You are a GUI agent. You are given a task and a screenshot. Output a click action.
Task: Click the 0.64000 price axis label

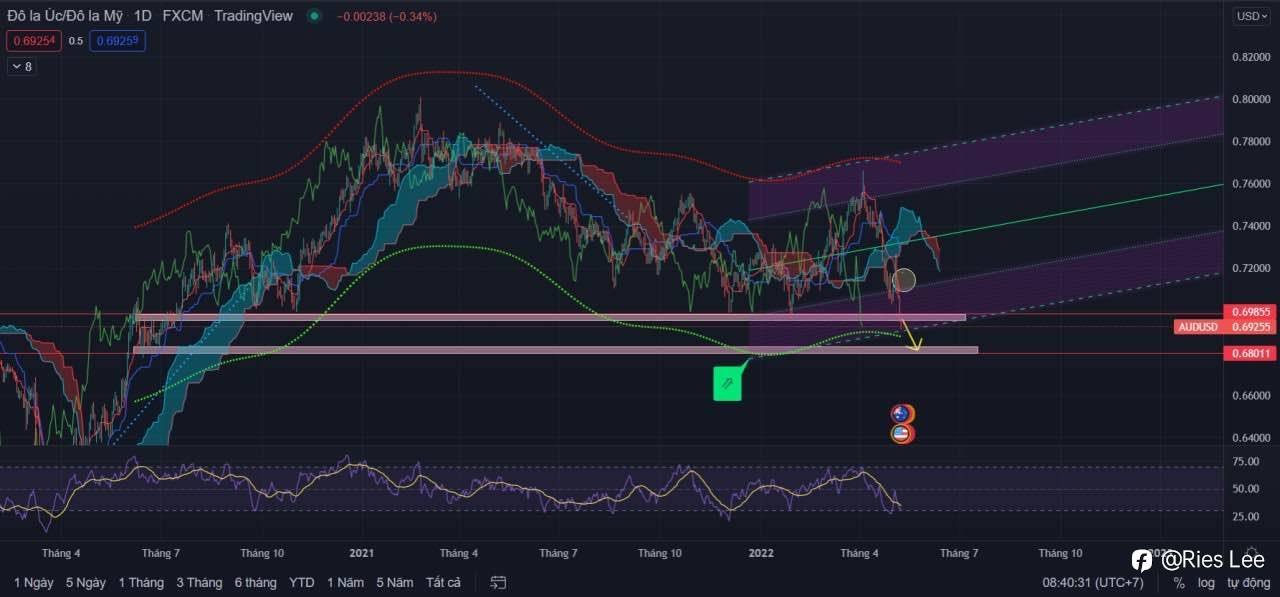click(1252, 438)
